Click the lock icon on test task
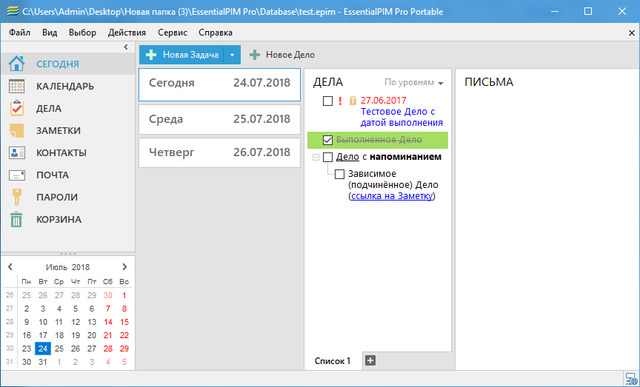This screenshot has width=640, height=387. point(353,100)
